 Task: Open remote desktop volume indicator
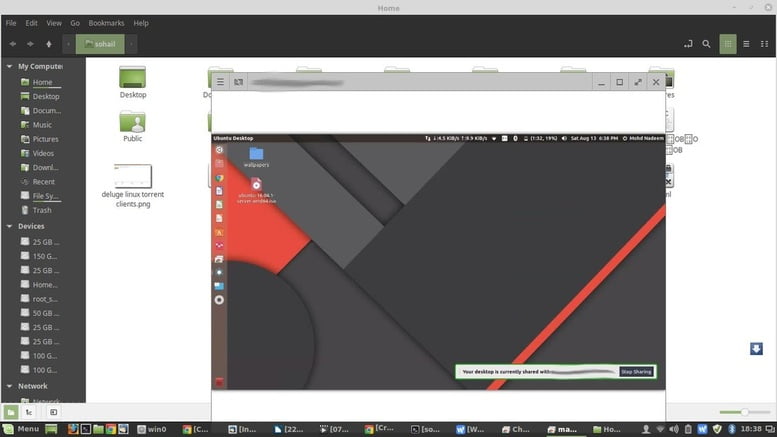(564, 139)
